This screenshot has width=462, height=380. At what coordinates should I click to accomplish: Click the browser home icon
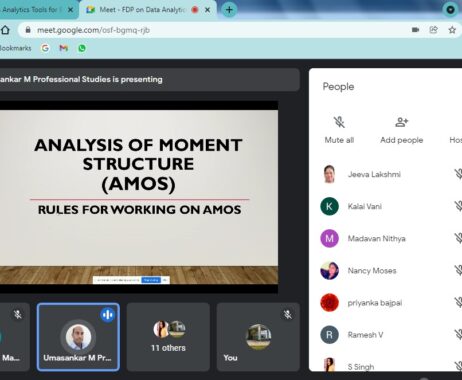[5, 30]
